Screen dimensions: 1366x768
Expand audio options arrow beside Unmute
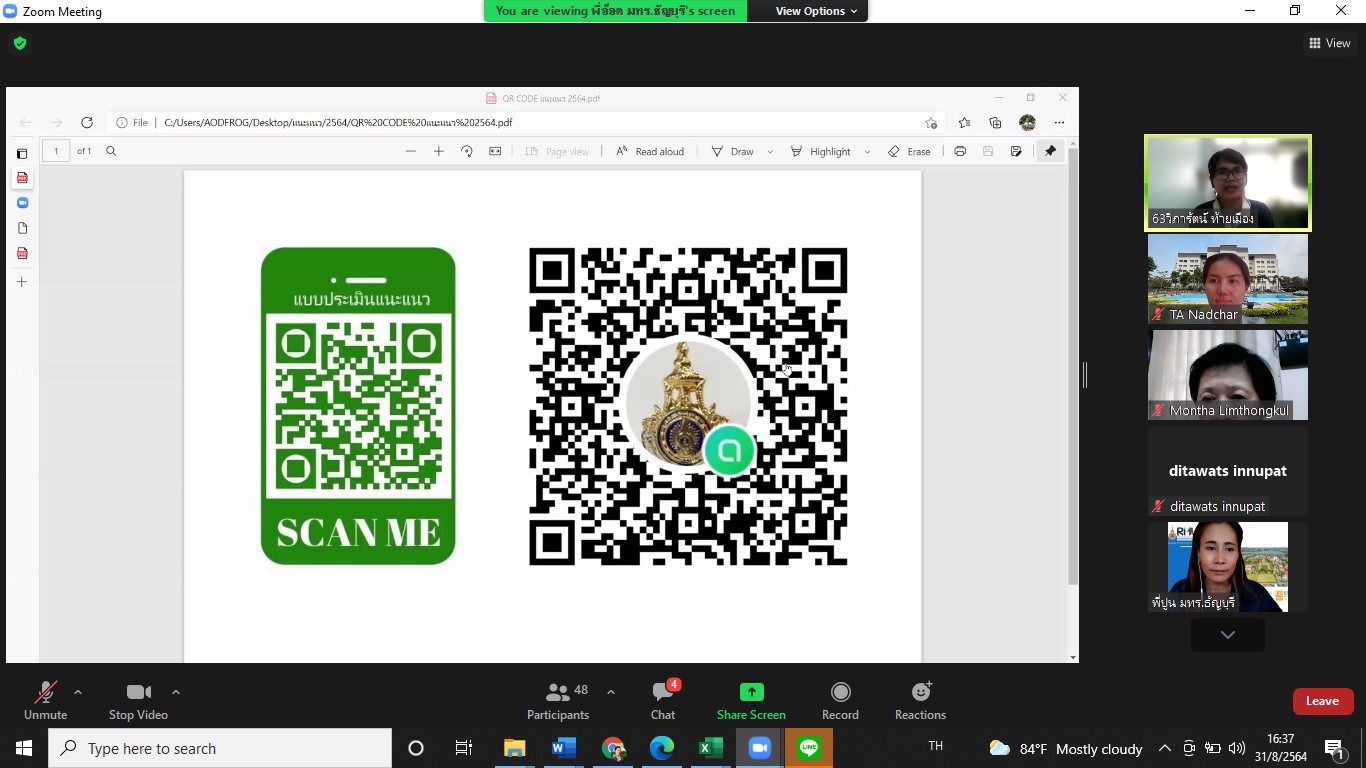tap(78, 692)
